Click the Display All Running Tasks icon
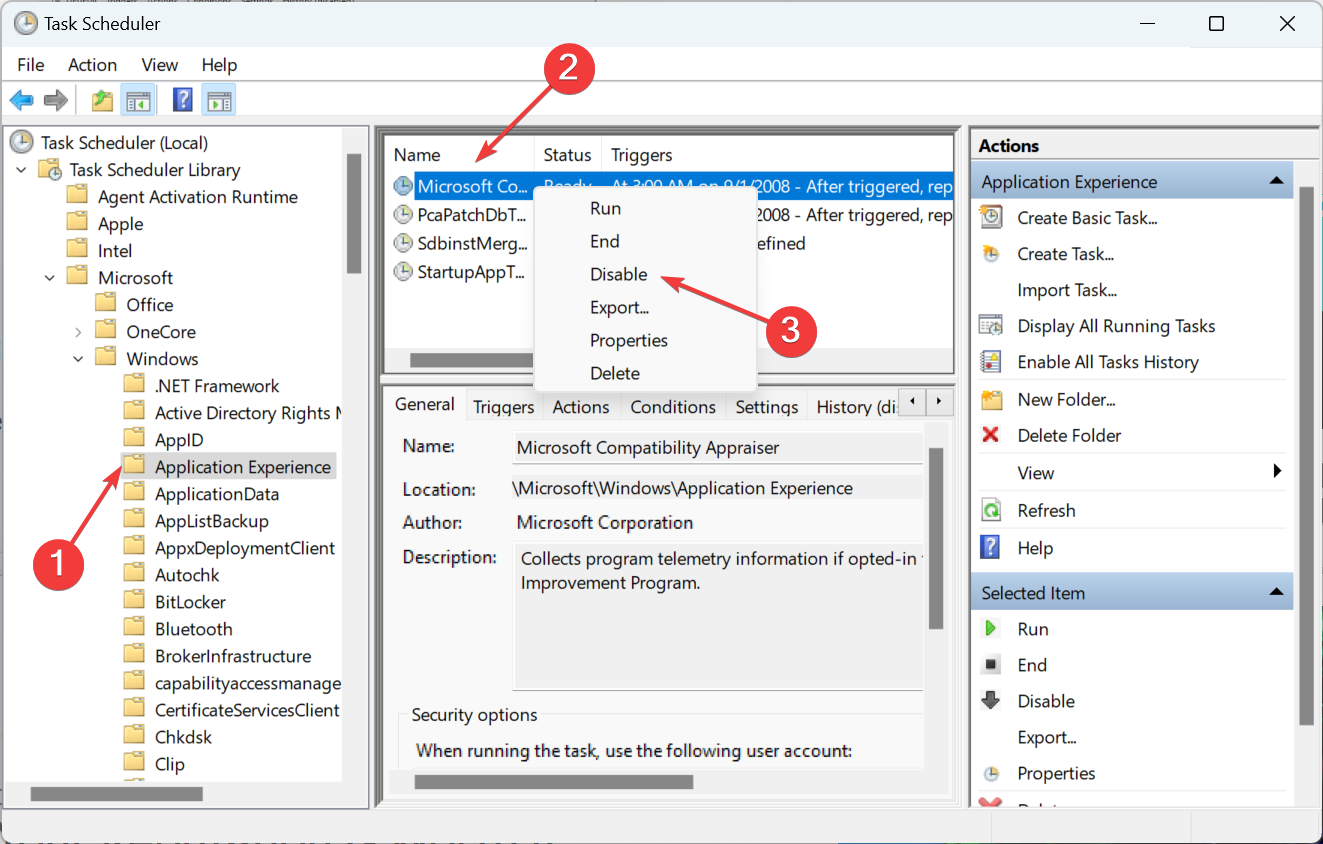 991,326
